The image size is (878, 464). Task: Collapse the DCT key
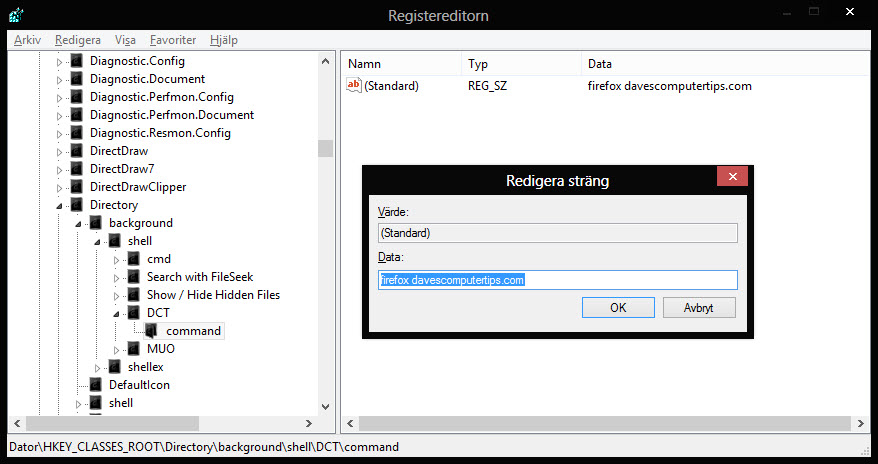(116, 314)
